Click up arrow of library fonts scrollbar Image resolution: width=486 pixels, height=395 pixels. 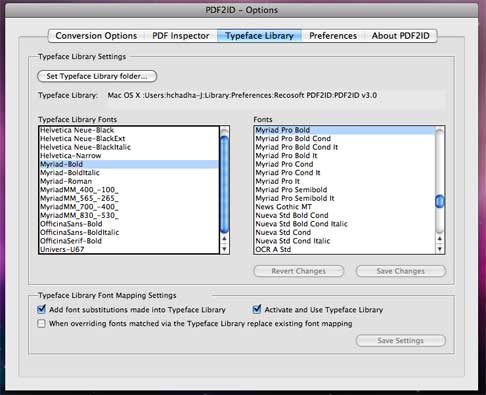[225, 239]
